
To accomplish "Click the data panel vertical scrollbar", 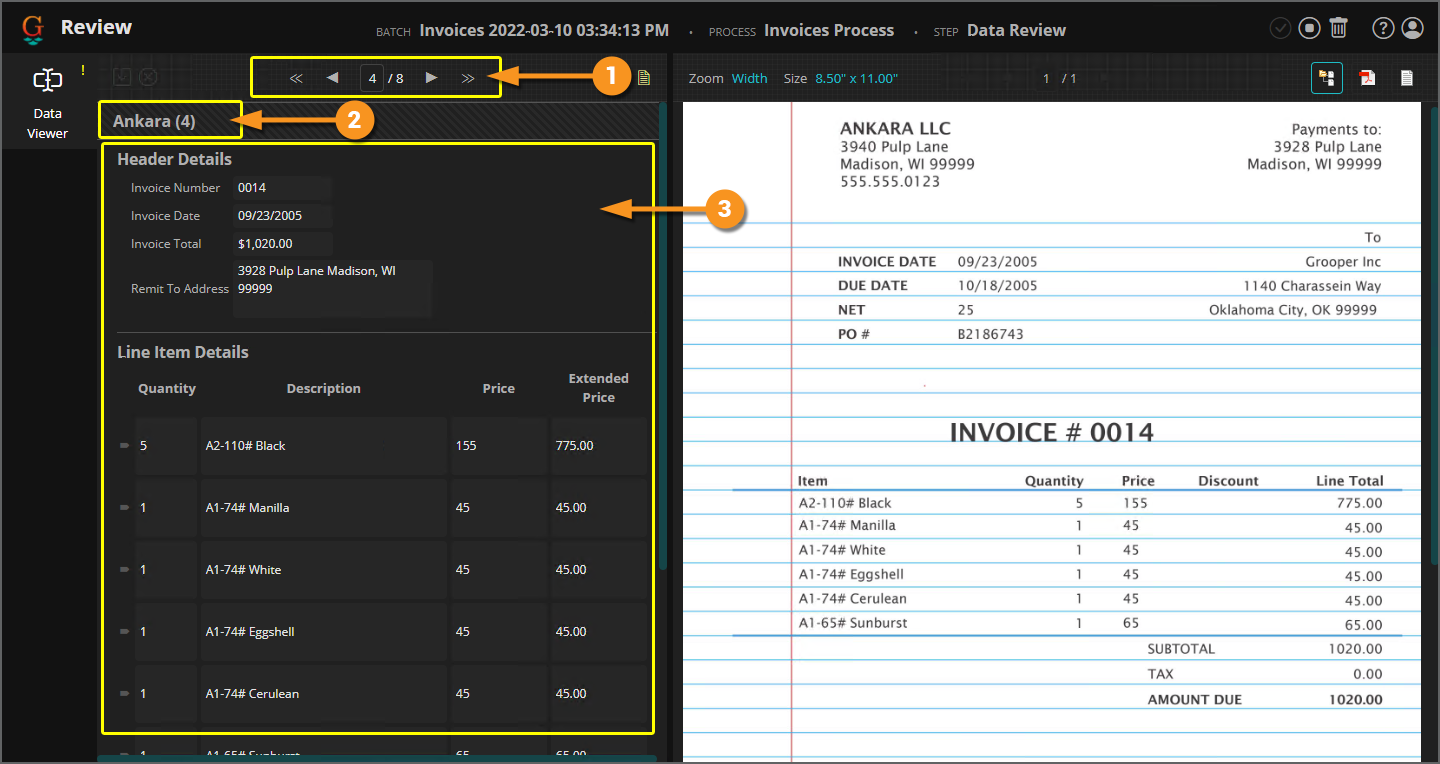I will [662, 400].
